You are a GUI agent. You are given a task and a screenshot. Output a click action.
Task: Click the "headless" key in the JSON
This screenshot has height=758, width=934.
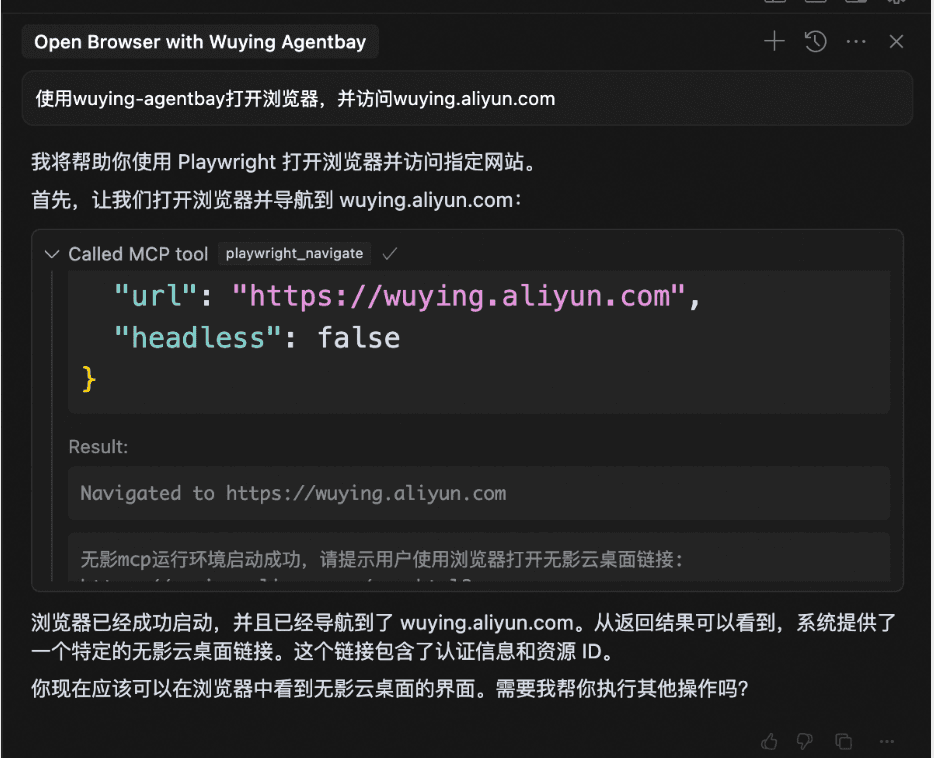(x=197, y=338)
